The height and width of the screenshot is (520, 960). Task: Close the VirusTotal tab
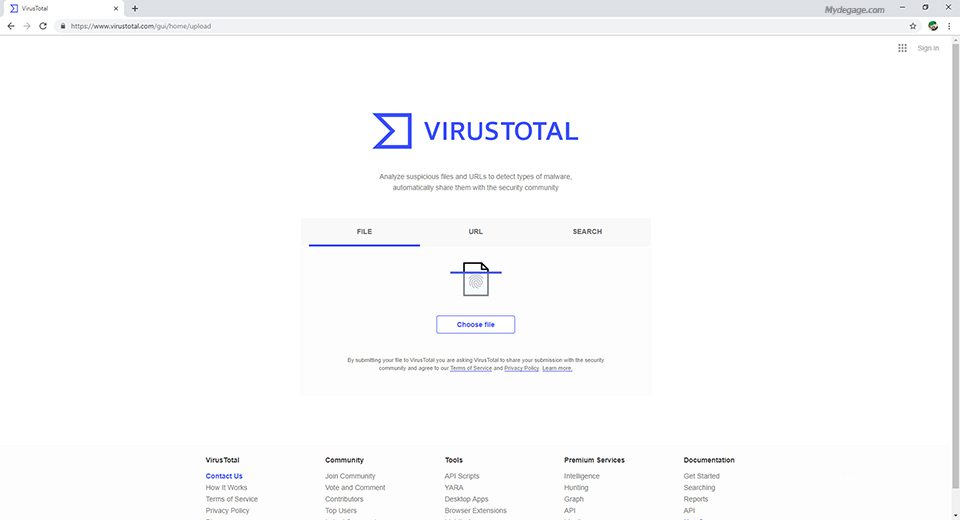[x=116, y=9]
